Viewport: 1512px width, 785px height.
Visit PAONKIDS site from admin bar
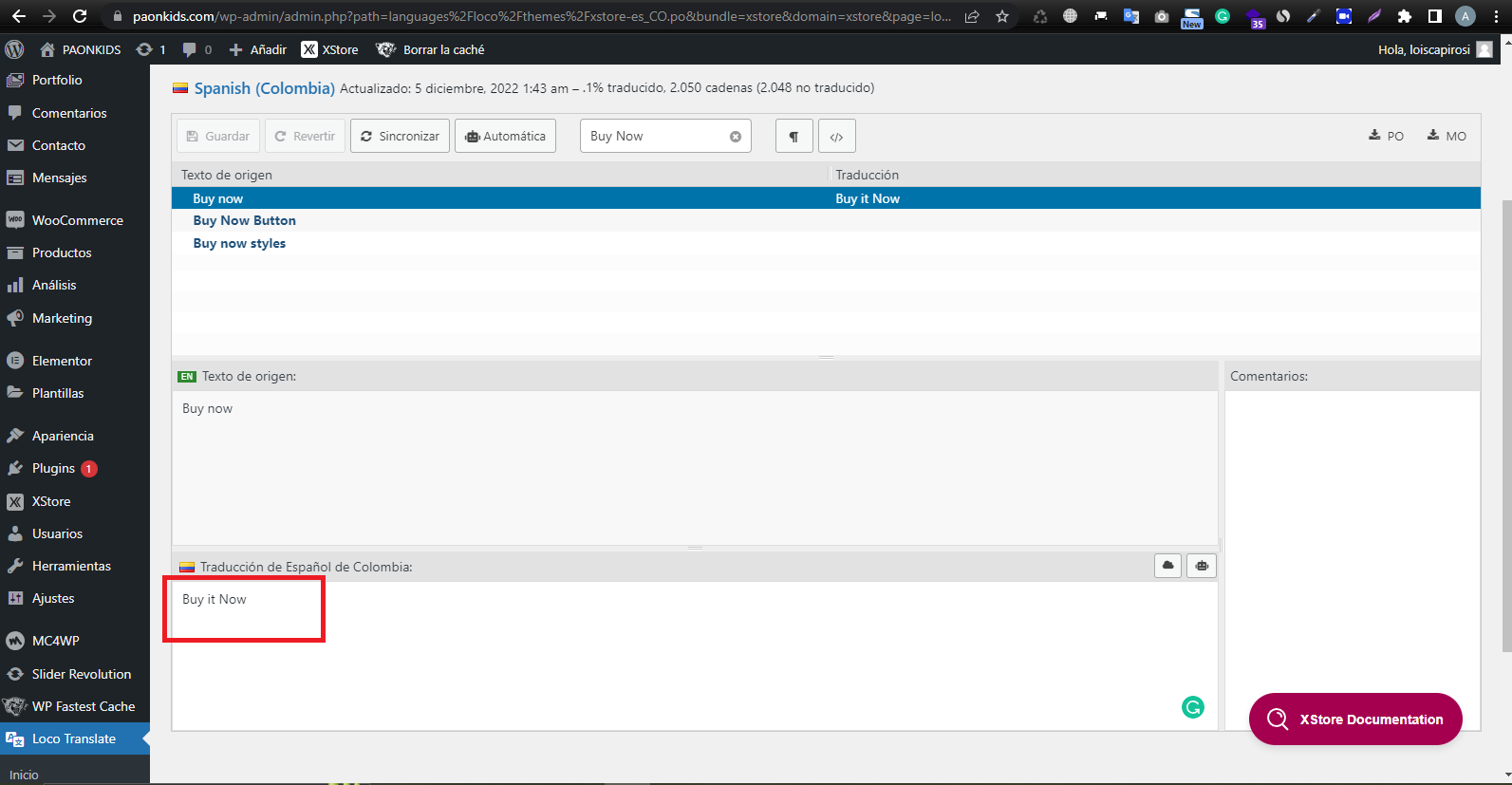point(81,49)
